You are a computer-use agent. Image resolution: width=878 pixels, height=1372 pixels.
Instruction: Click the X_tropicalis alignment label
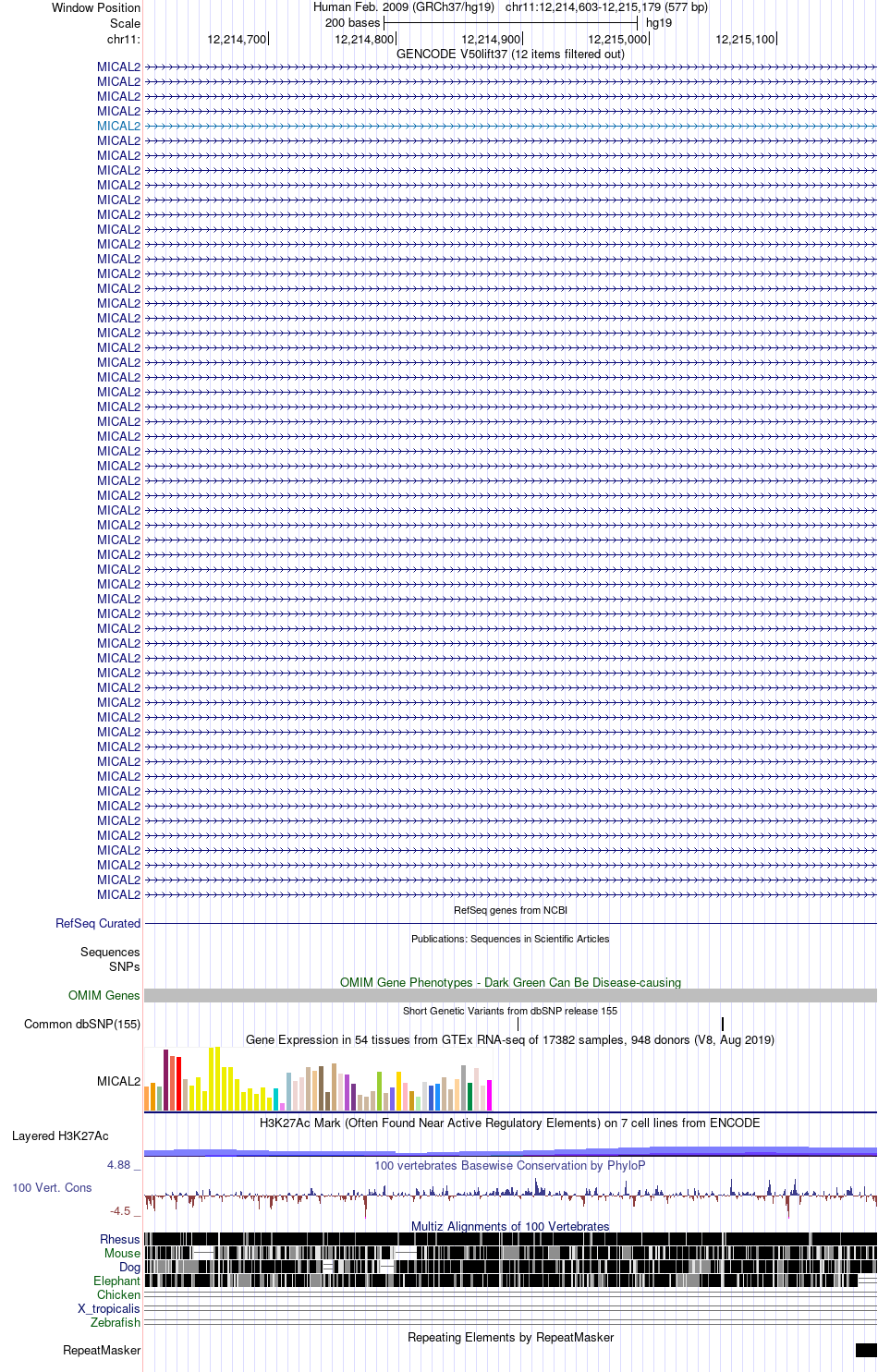pyautogui.click(x=109, y=1308)
